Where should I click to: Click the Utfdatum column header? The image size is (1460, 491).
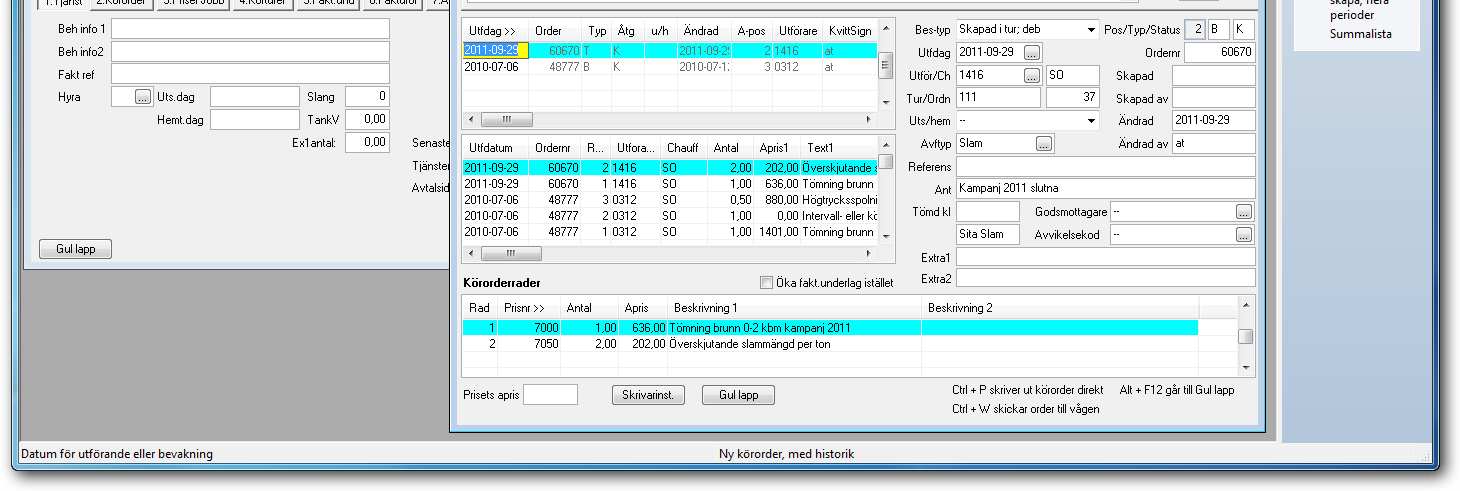pyautogui.click(x=495, y=147)
